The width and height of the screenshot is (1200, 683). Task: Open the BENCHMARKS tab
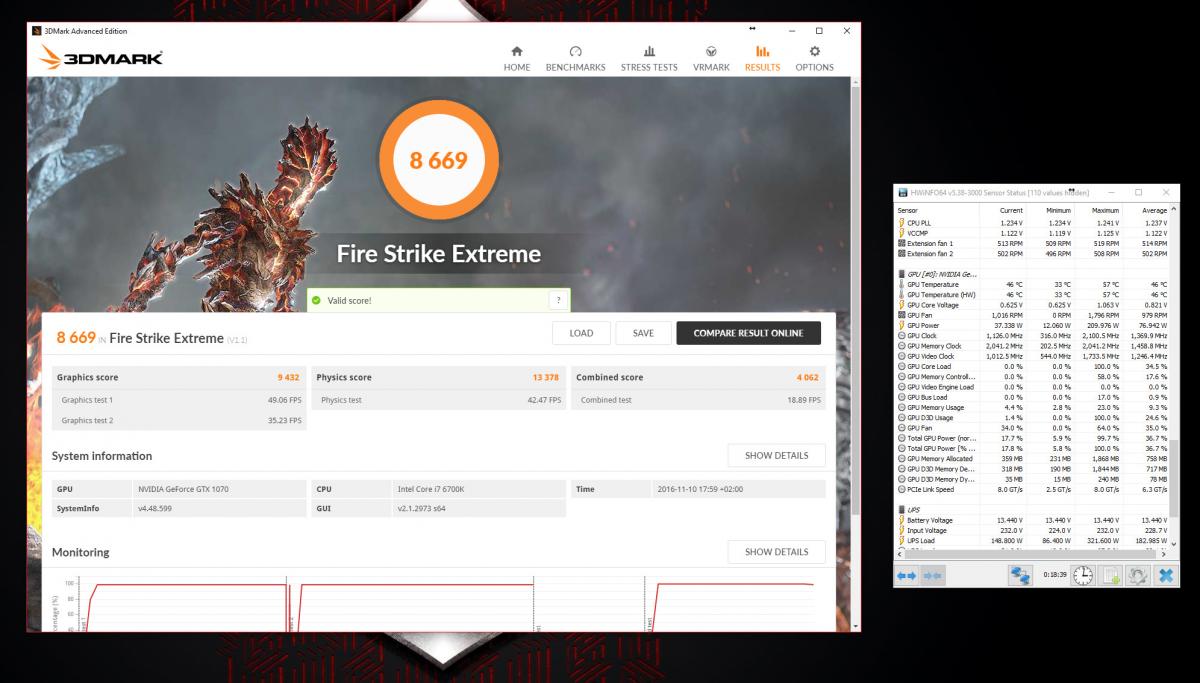point(575,59)
